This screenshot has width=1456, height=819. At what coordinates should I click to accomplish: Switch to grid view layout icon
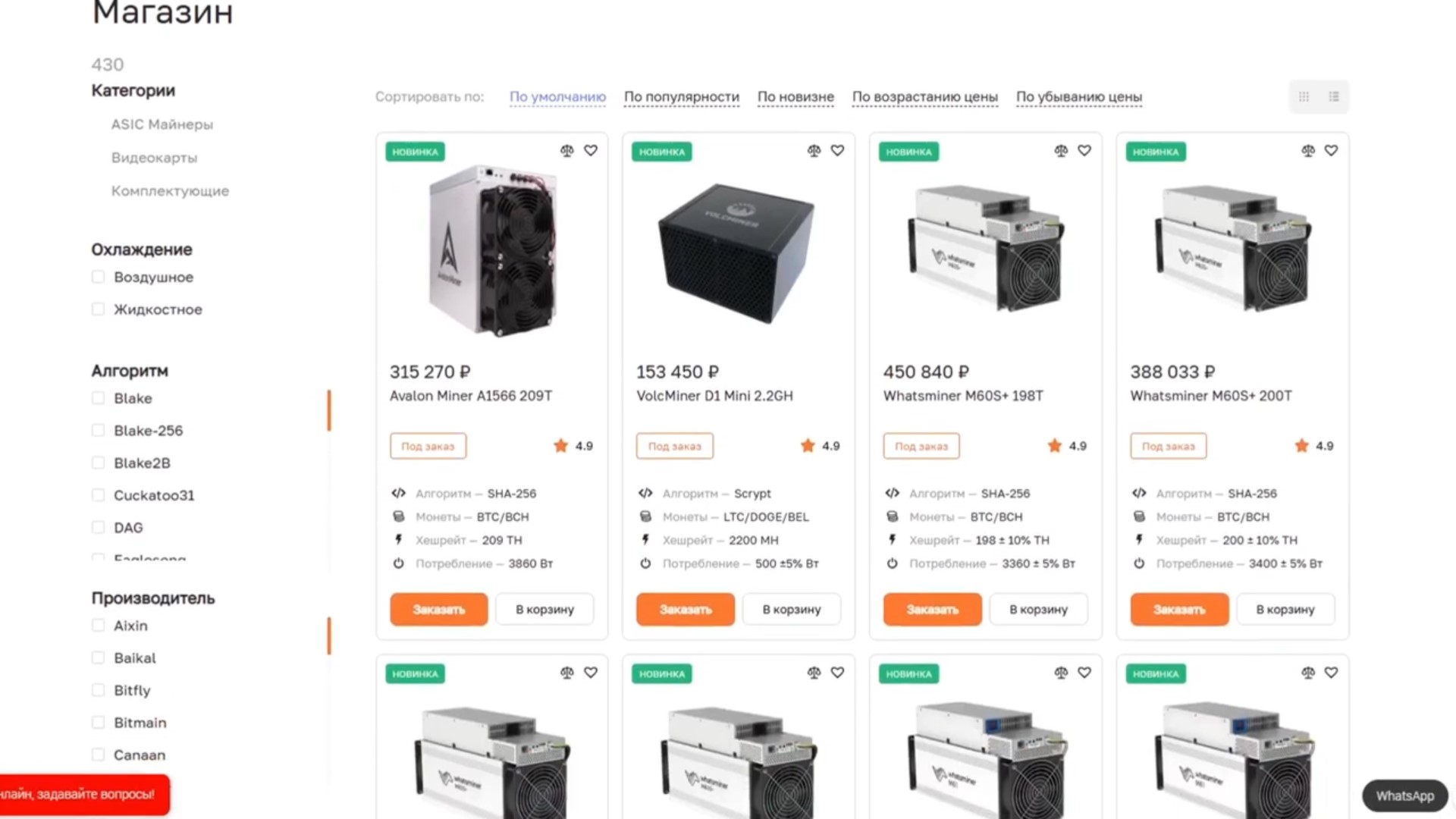click(1304, 97)
